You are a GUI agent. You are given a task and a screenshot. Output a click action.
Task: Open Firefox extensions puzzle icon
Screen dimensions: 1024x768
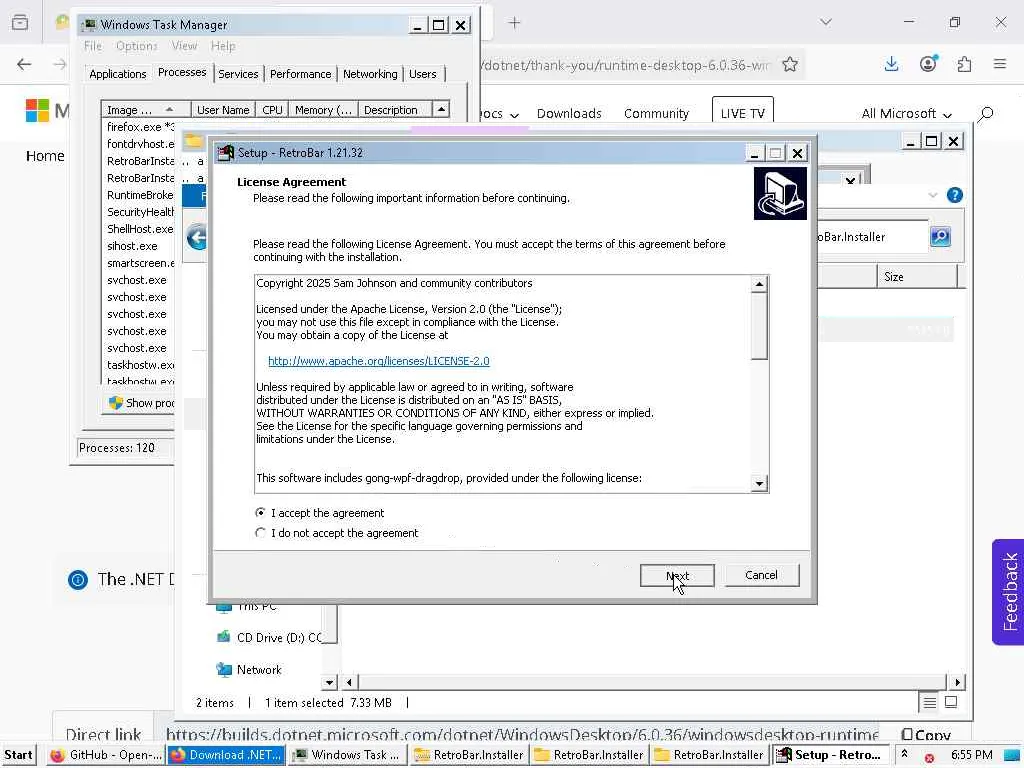pos(965,64)
